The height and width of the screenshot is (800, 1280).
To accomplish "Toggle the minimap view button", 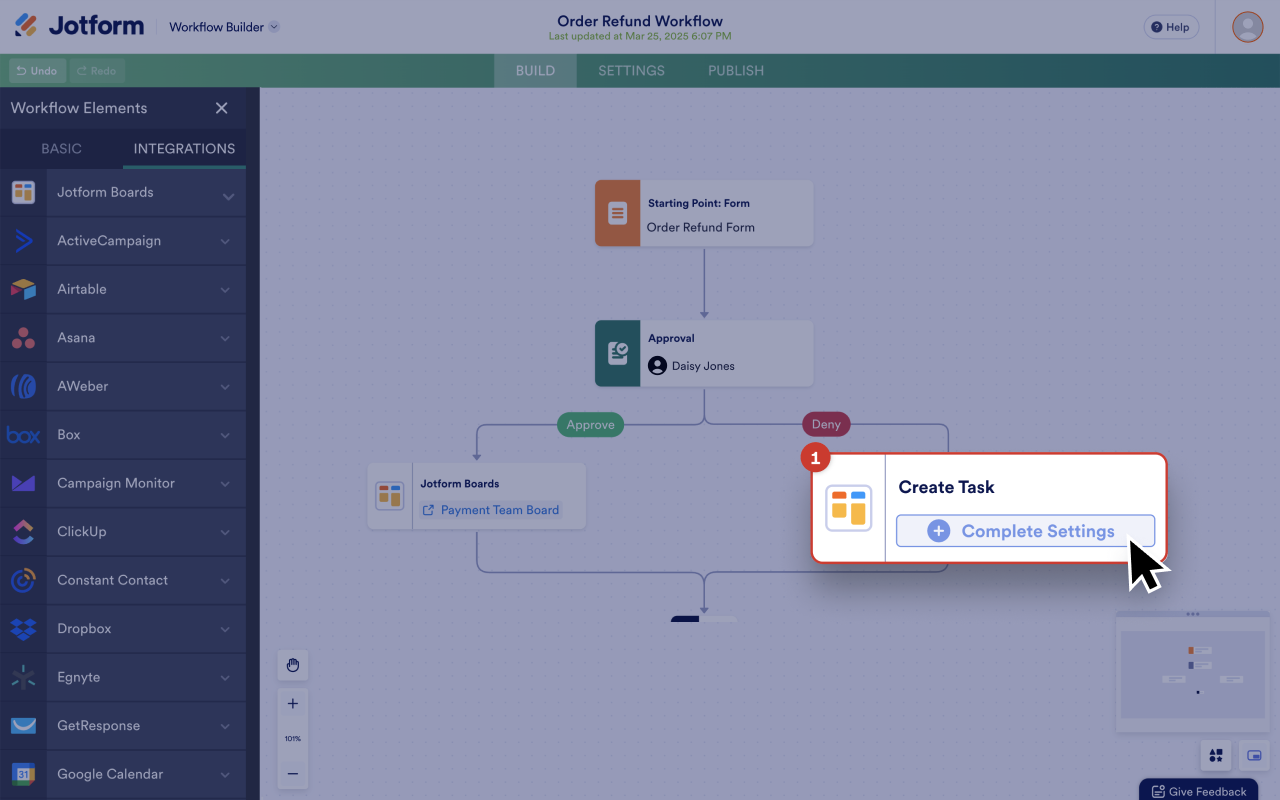I will (x=1254, y=755).
